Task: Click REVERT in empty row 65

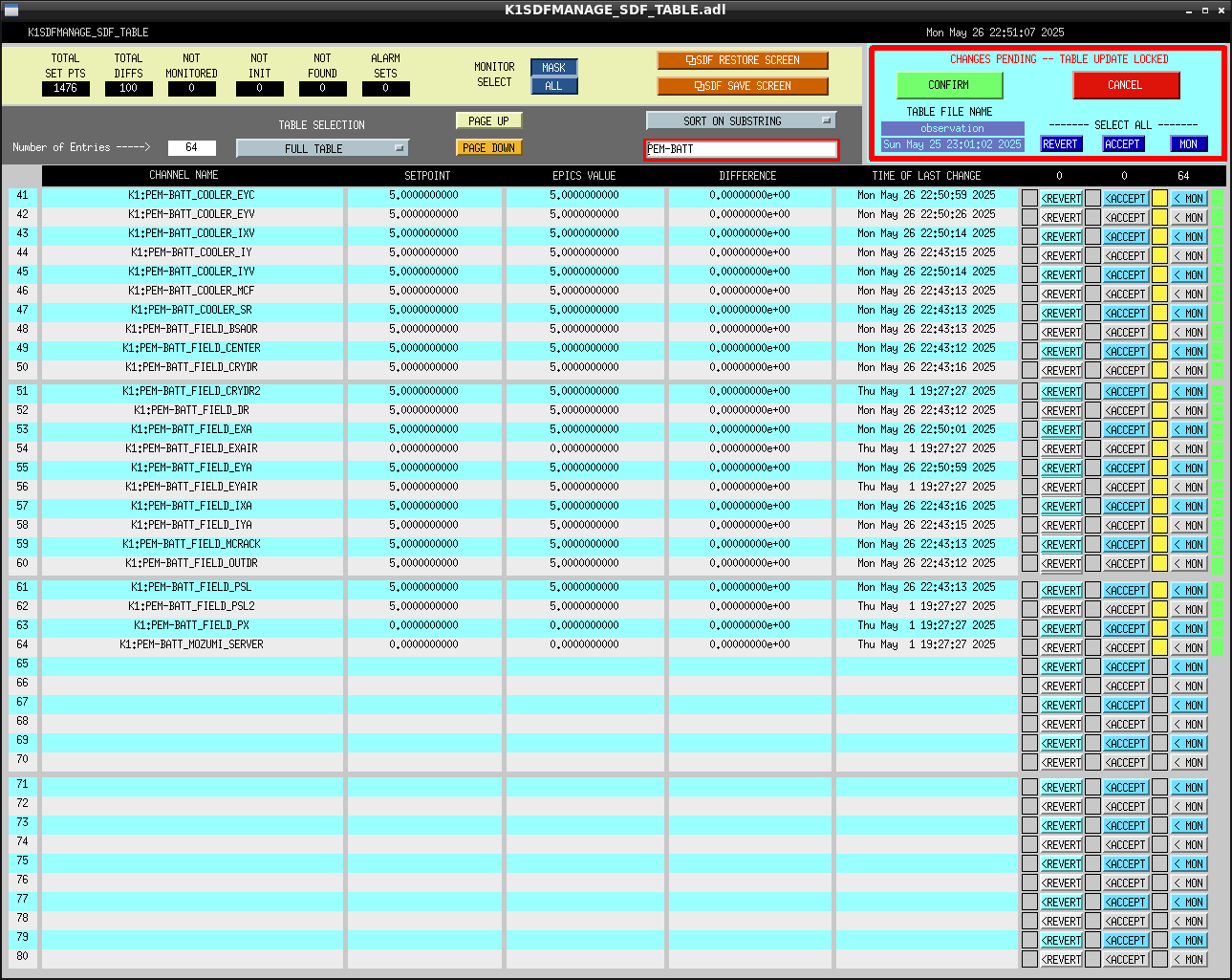Action: point(1061,667)
